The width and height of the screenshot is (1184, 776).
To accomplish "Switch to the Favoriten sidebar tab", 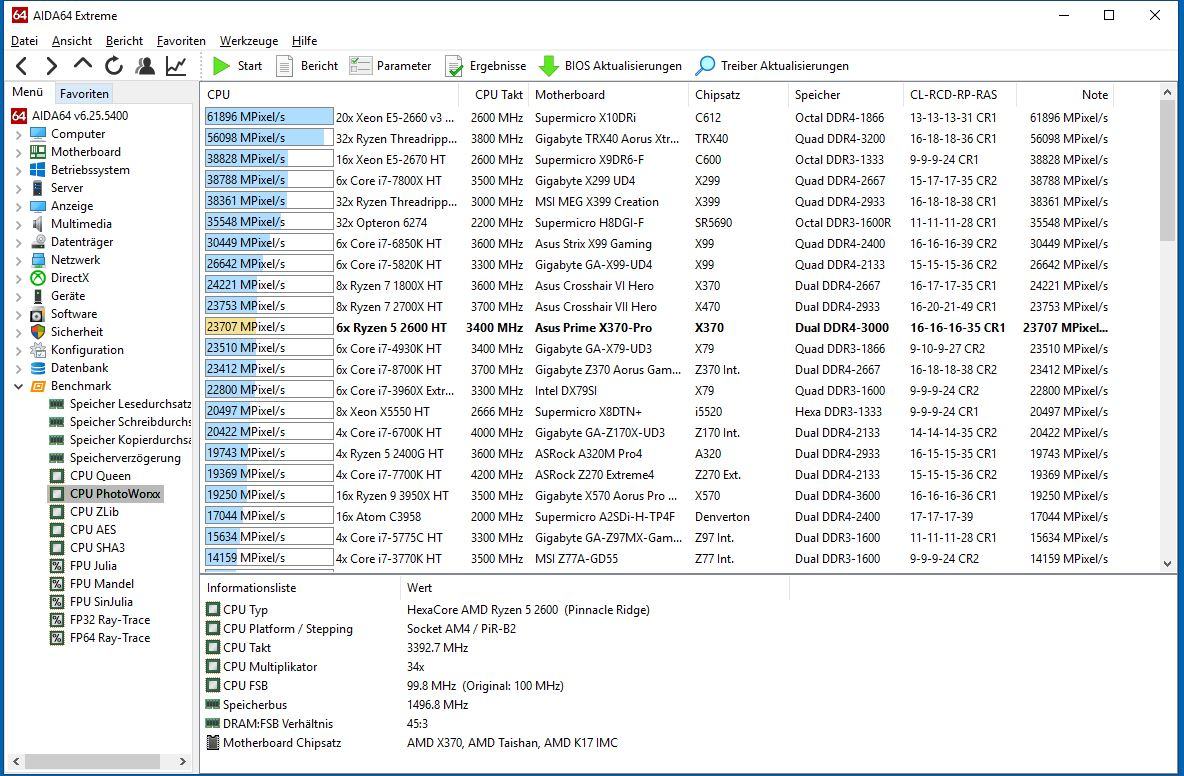I will click(x=85, y=94).
